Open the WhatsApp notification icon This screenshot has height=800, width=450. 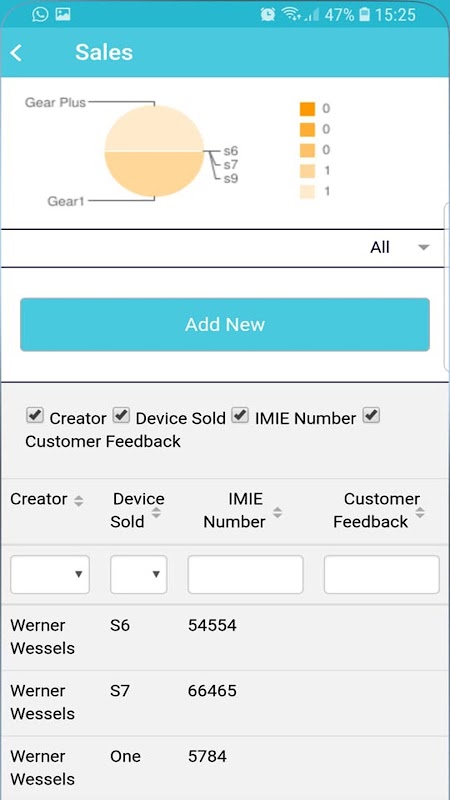point(40,14)
